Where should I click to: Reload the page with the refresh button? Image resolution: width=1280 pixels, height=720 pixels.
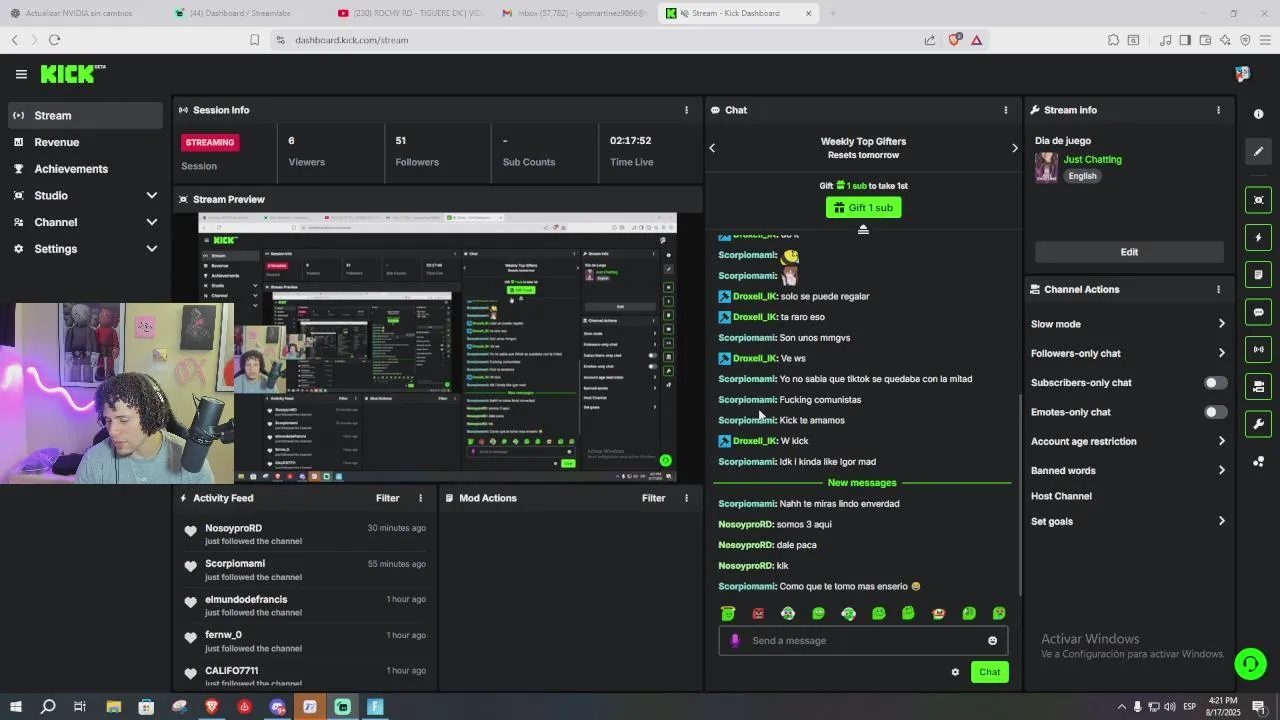coord(54,40)
